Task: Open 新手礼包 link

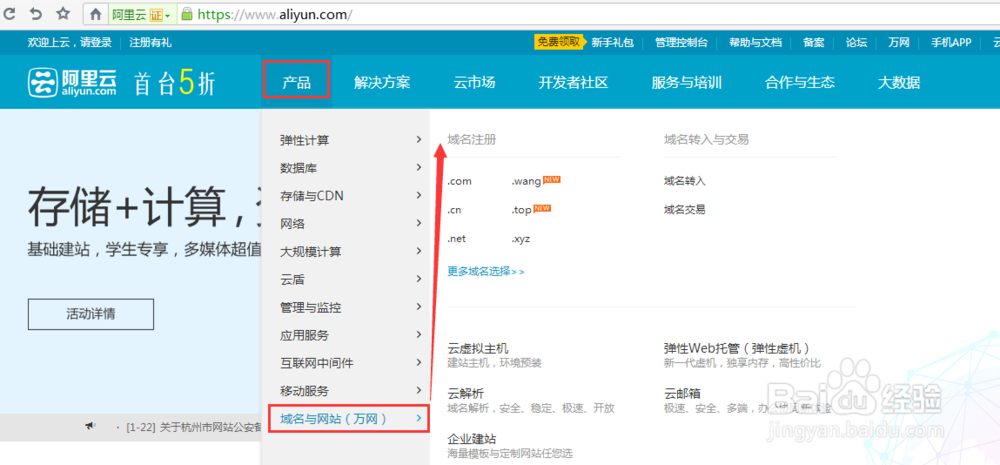Action: (612, 43)
